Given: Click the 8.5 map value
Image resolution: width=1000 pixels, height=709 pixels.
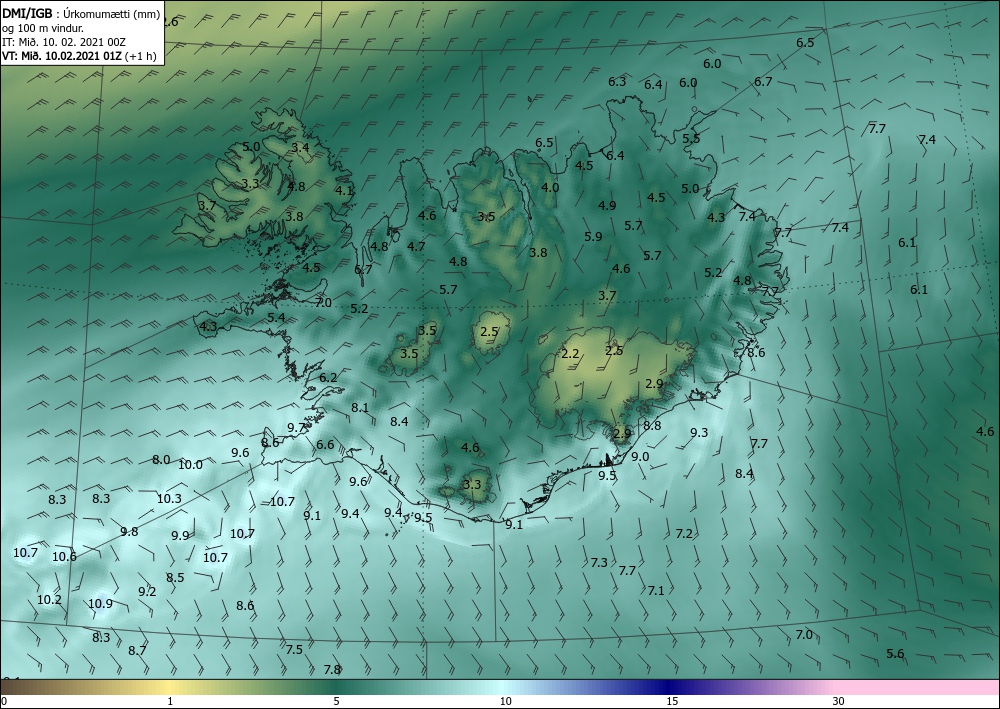Looking at the screenshot, I should coord(175,578).
